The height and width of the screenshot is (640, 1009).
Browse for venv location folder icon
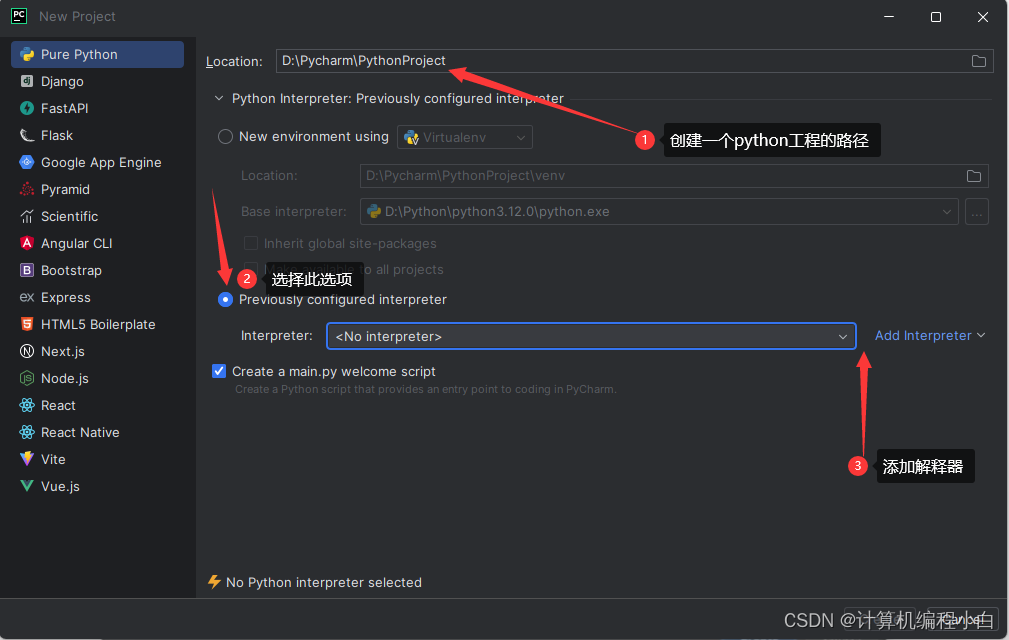[974, 176]
